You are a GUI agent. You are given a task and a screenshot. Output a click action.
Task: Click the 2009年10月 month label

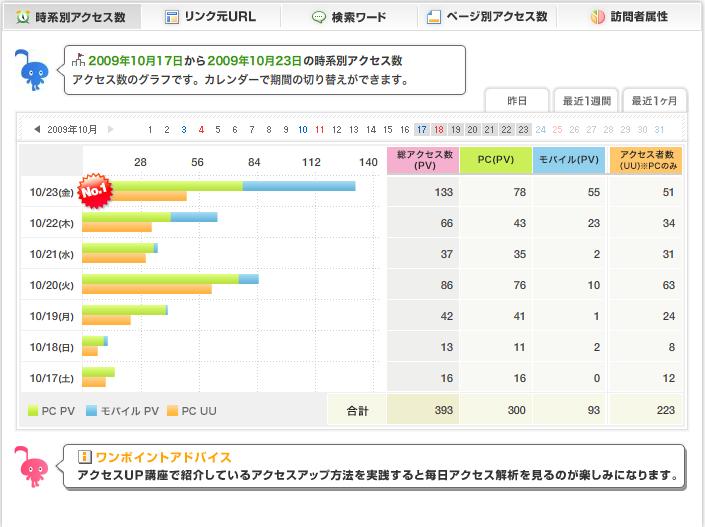click(72, 130)
